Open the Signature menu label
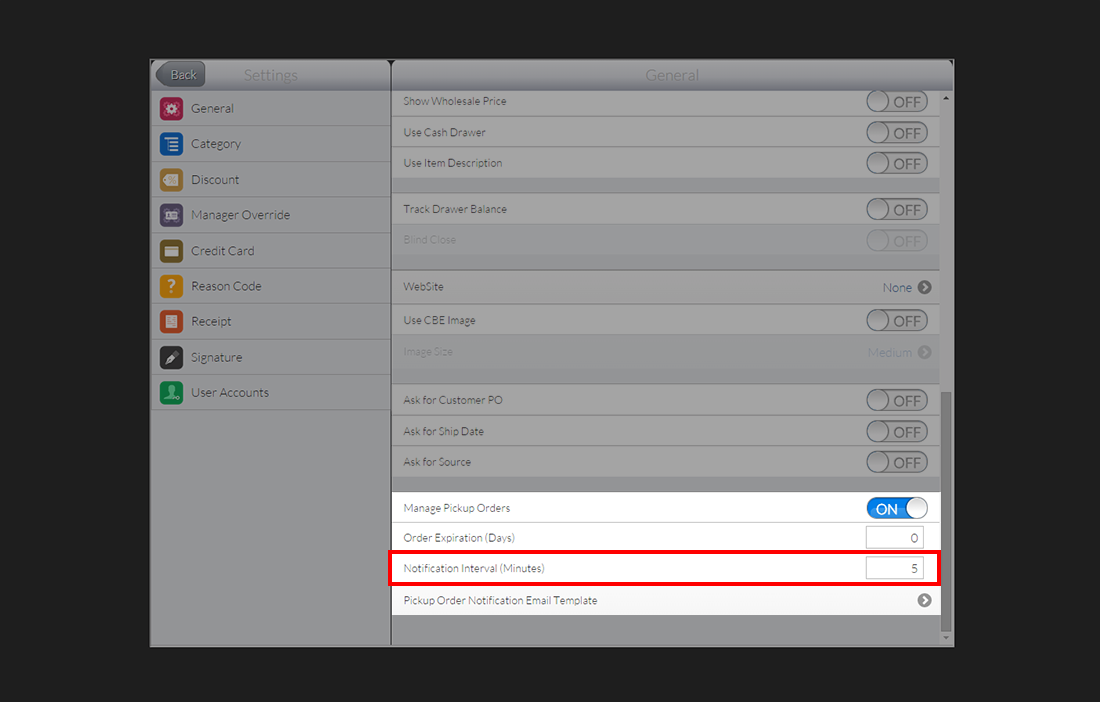The width and height of the screenshot is (1100, 702). [217, 358]
